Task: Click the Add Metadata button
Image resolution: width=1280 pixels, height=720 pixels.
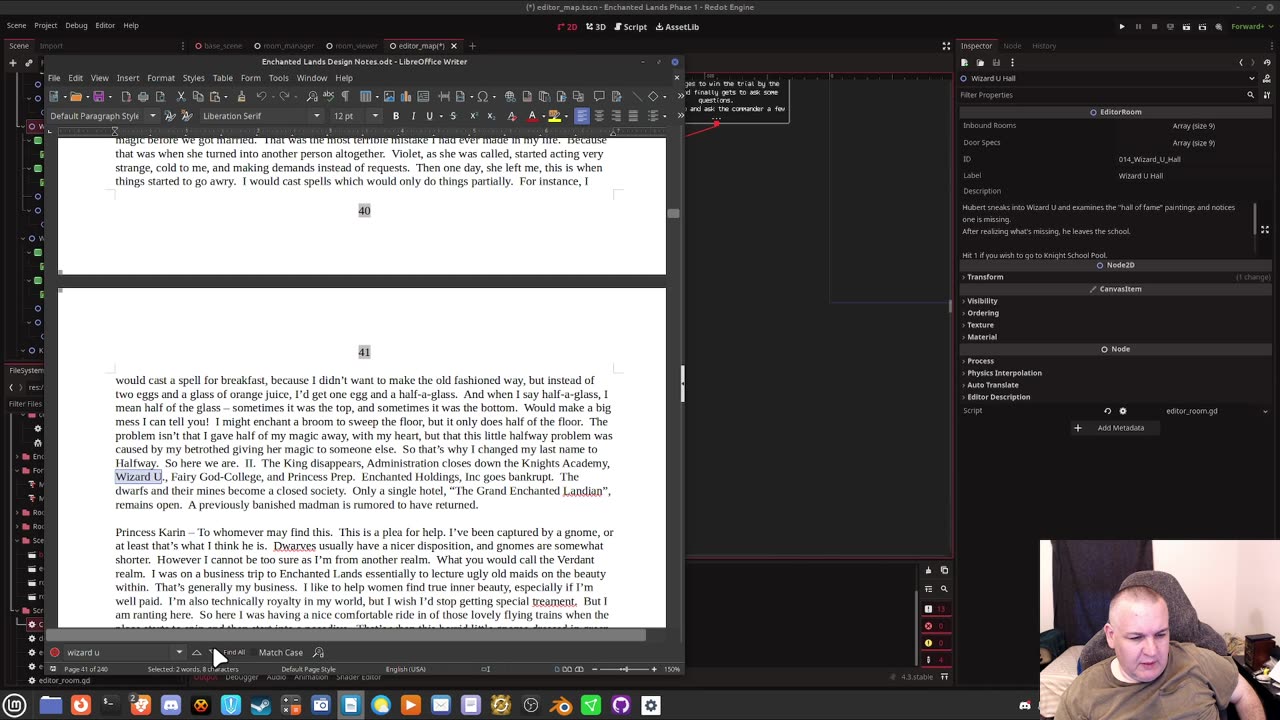Action: click(x=1113, y=428)
